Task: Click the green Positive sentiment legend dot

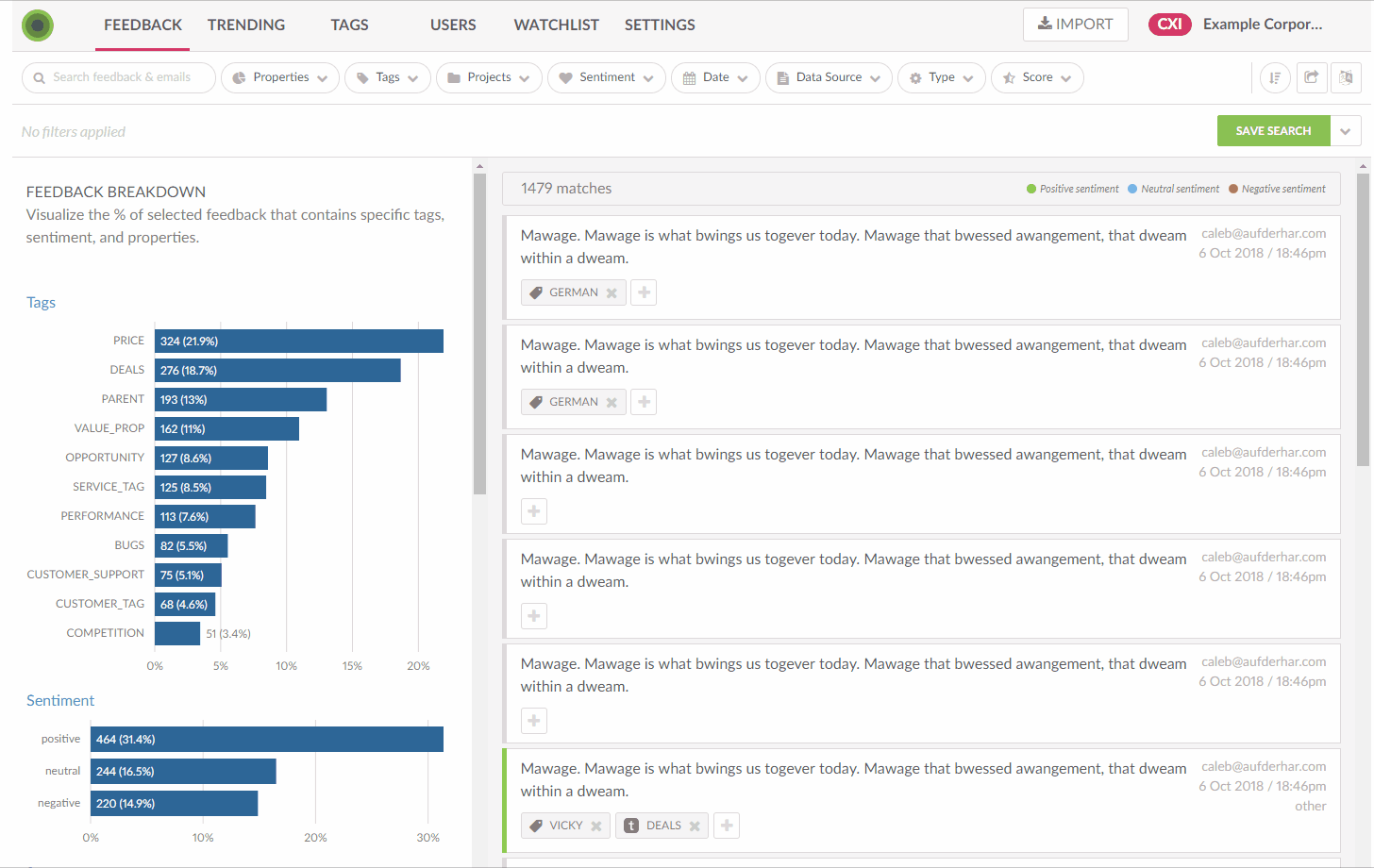Action: (x=1031, y=189)
